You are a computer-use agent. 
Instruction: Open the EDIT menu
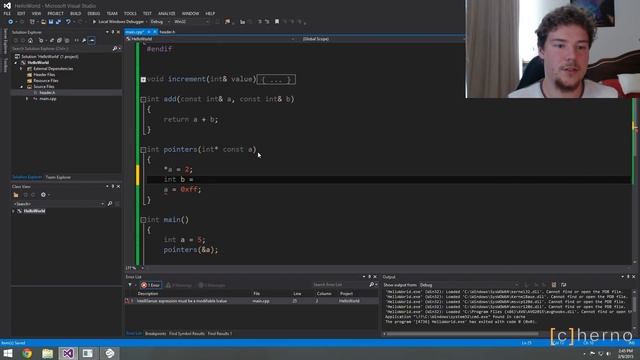pos(21,13)
